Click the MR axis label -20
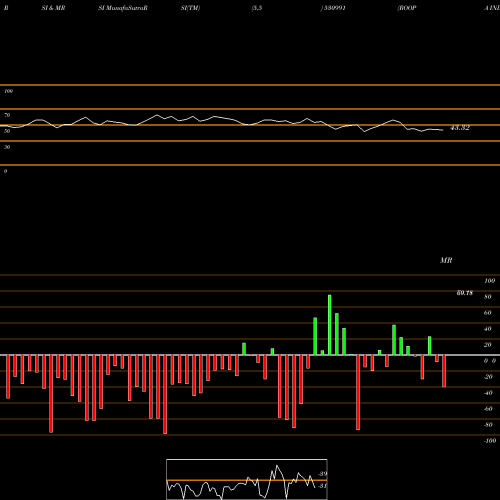The width and height of the screenshot is (500, 500). [488, 377]
